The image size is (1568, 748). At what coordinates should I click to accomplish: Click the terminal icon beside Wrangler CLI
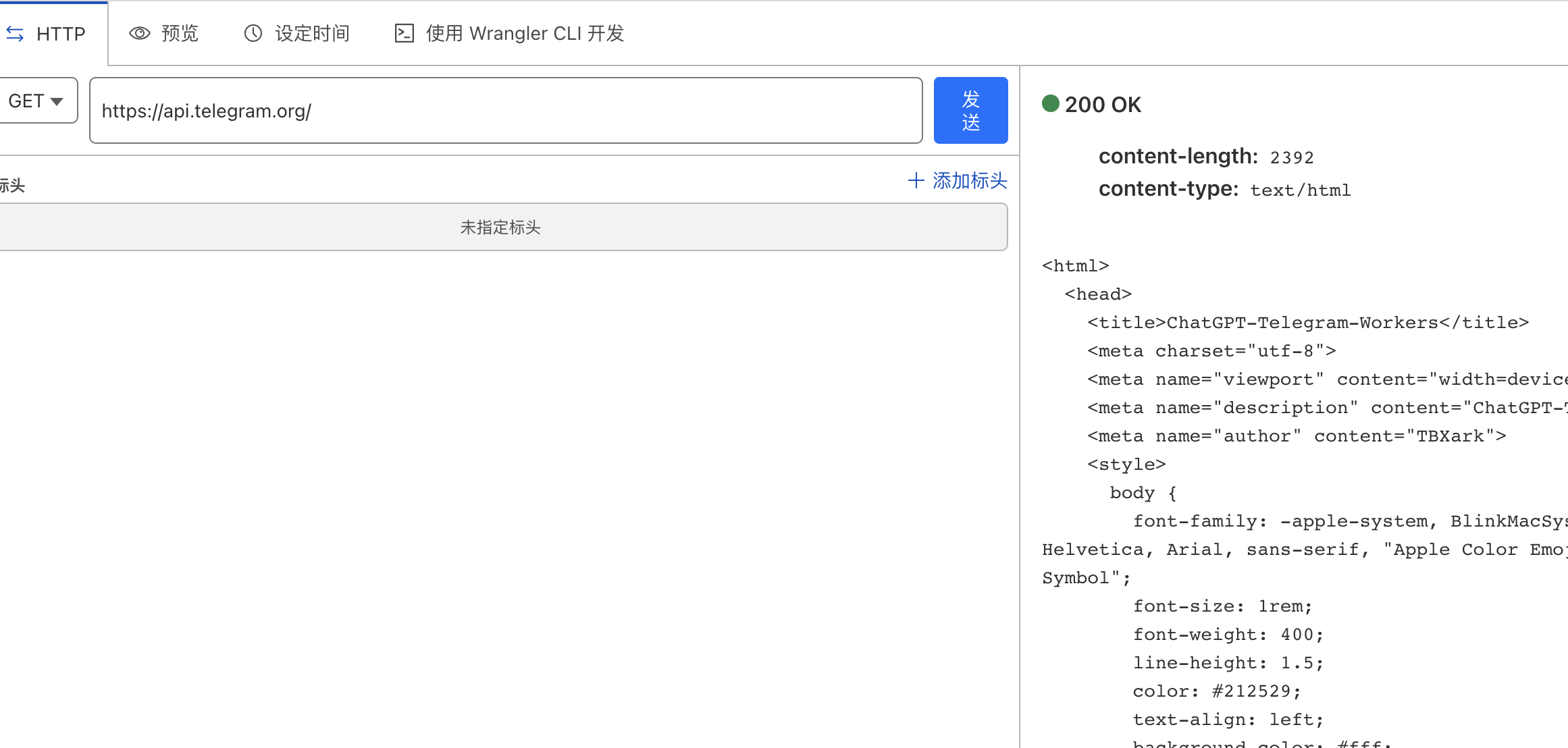[x=404, y=33]
